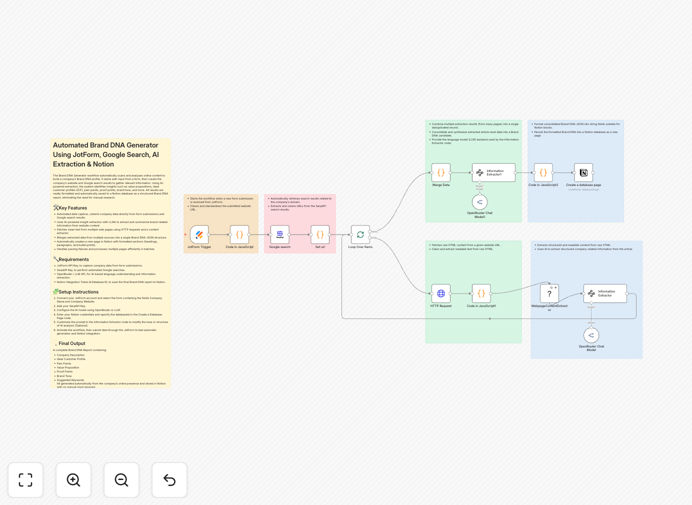Click the 'Automated Brand DNA Generator' title text
The image size is (692, 505).
[106, 155]
